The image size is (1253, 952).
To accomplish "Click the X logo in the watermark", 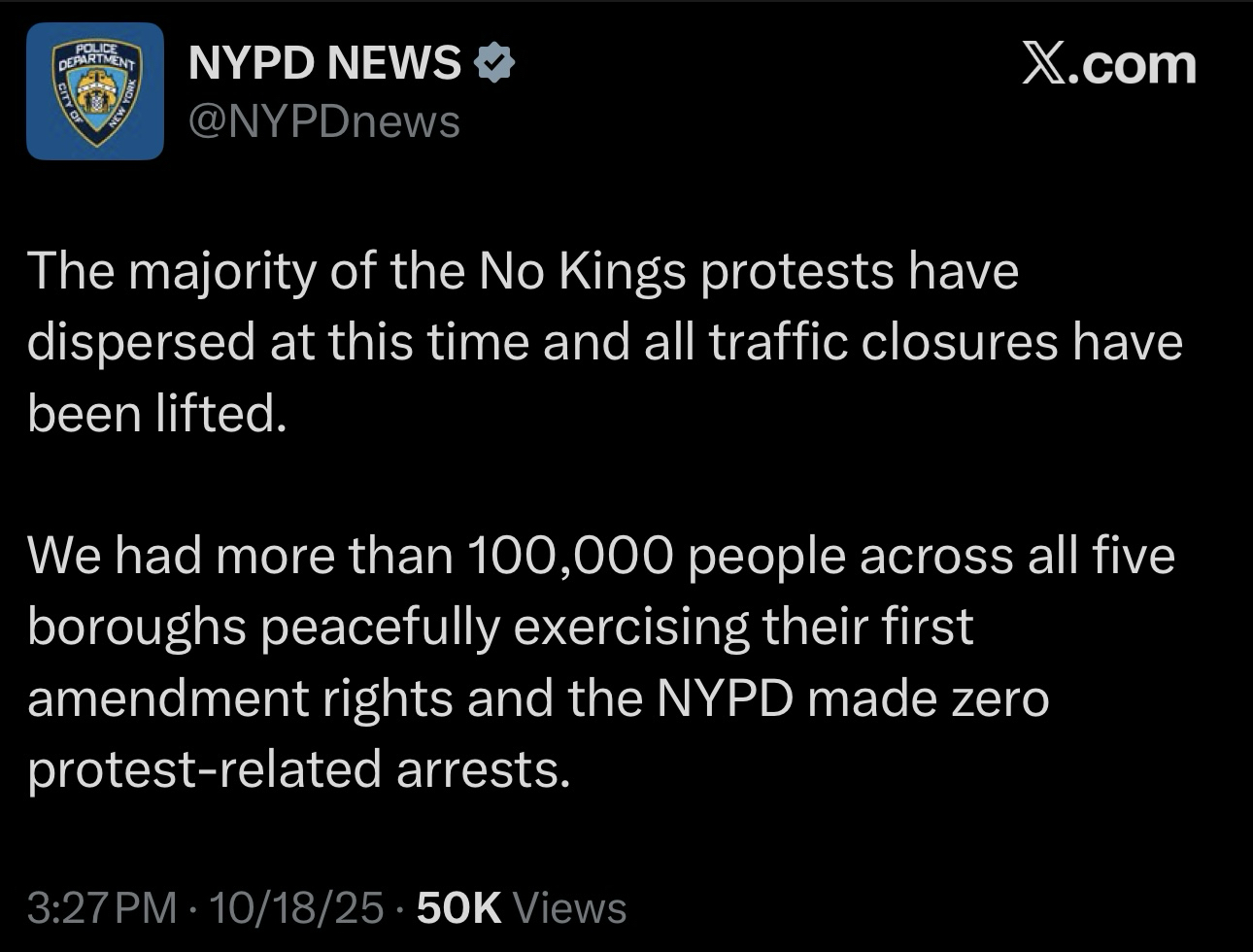I will point(1044,64).
